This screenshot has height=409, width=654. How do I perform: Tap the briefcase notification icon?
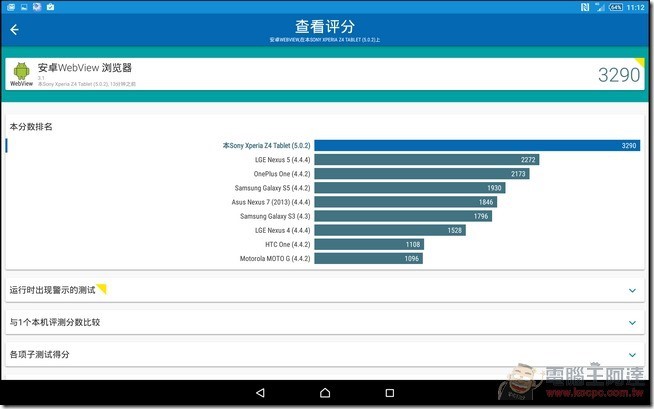tap(50, 7)
